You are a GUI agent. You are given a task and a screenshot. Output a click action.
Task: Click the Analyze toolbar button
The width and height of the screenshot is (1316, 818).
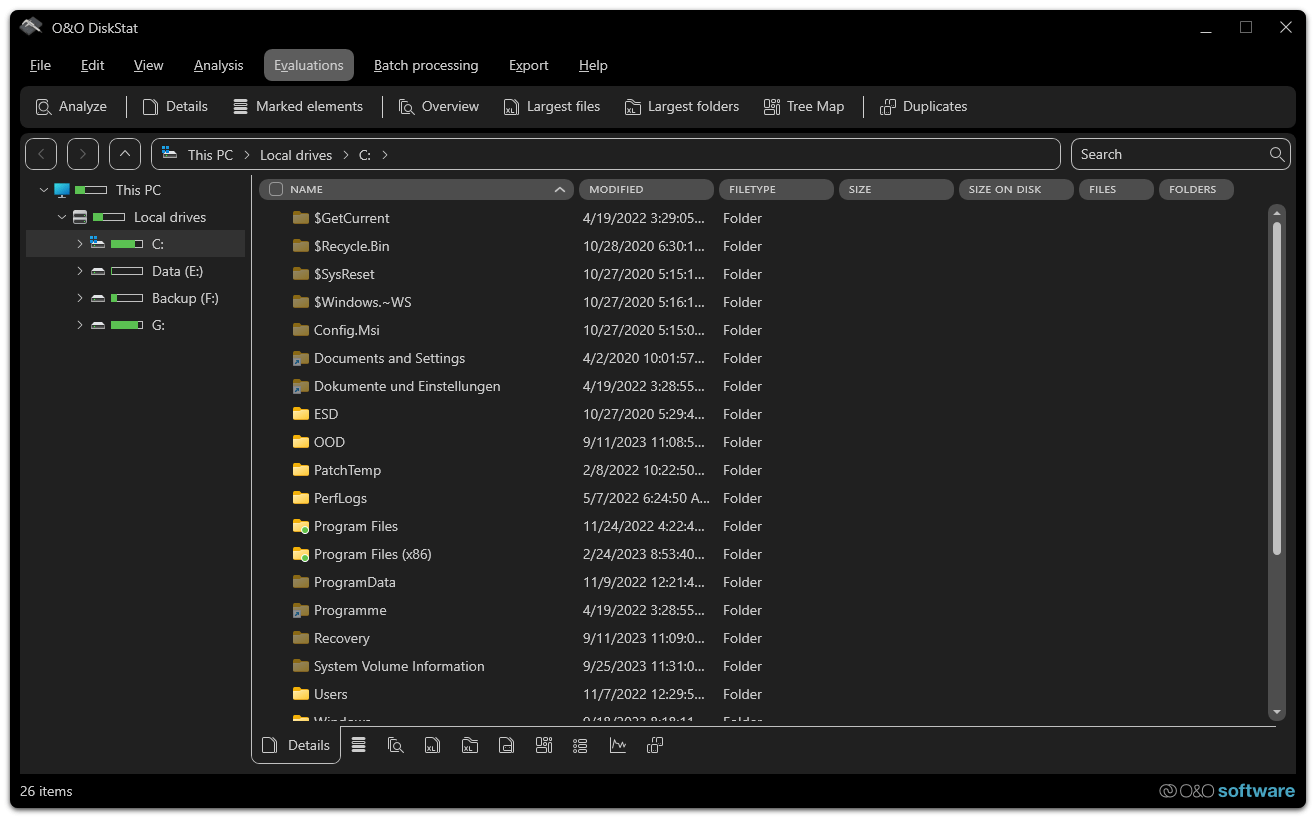(x=71, y=106)
